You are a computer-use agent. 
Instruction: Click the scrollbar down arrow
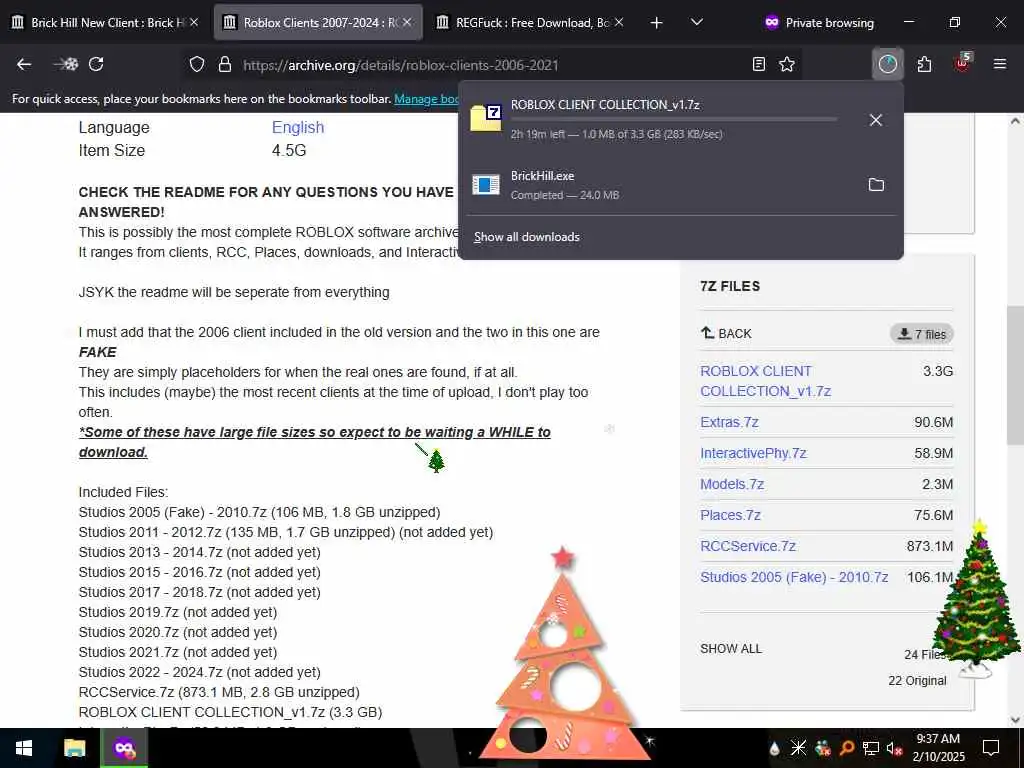point(1015,720)
